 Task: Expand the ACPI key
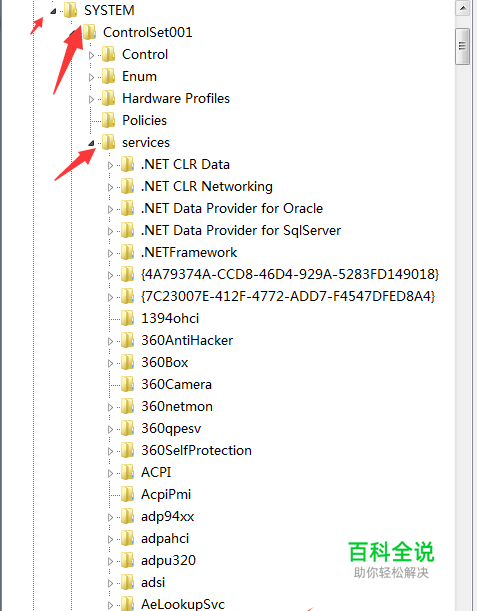click(x=110, y=473)
